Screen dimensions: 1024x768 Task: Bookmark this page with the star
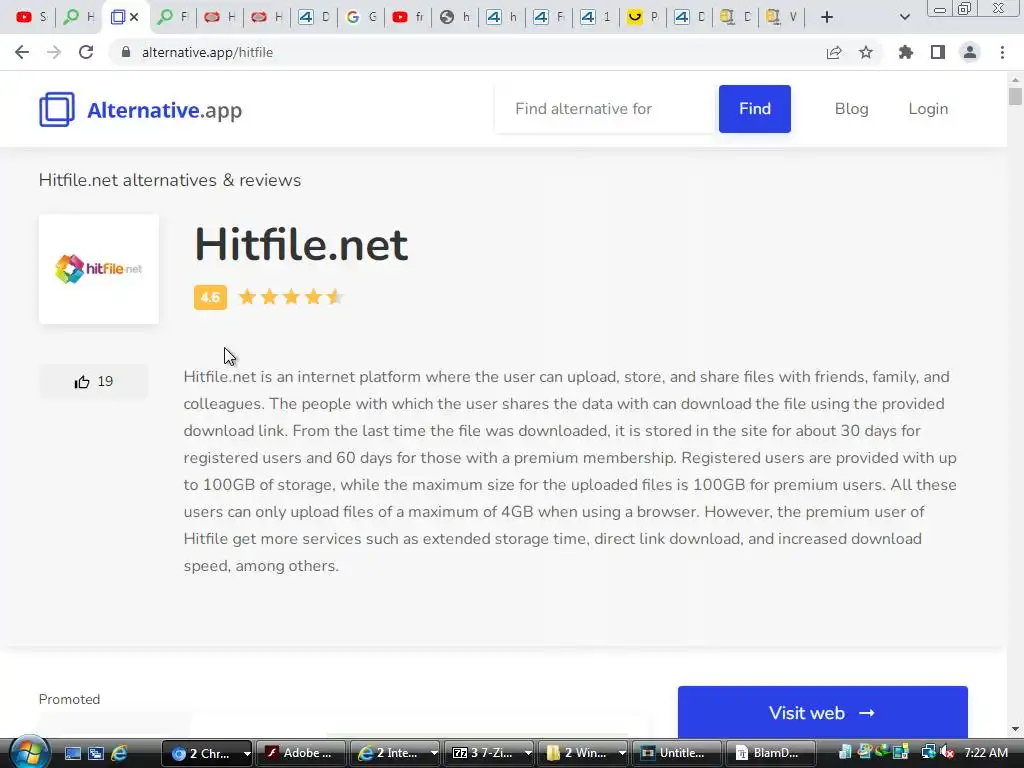click(x=866, y=52)
